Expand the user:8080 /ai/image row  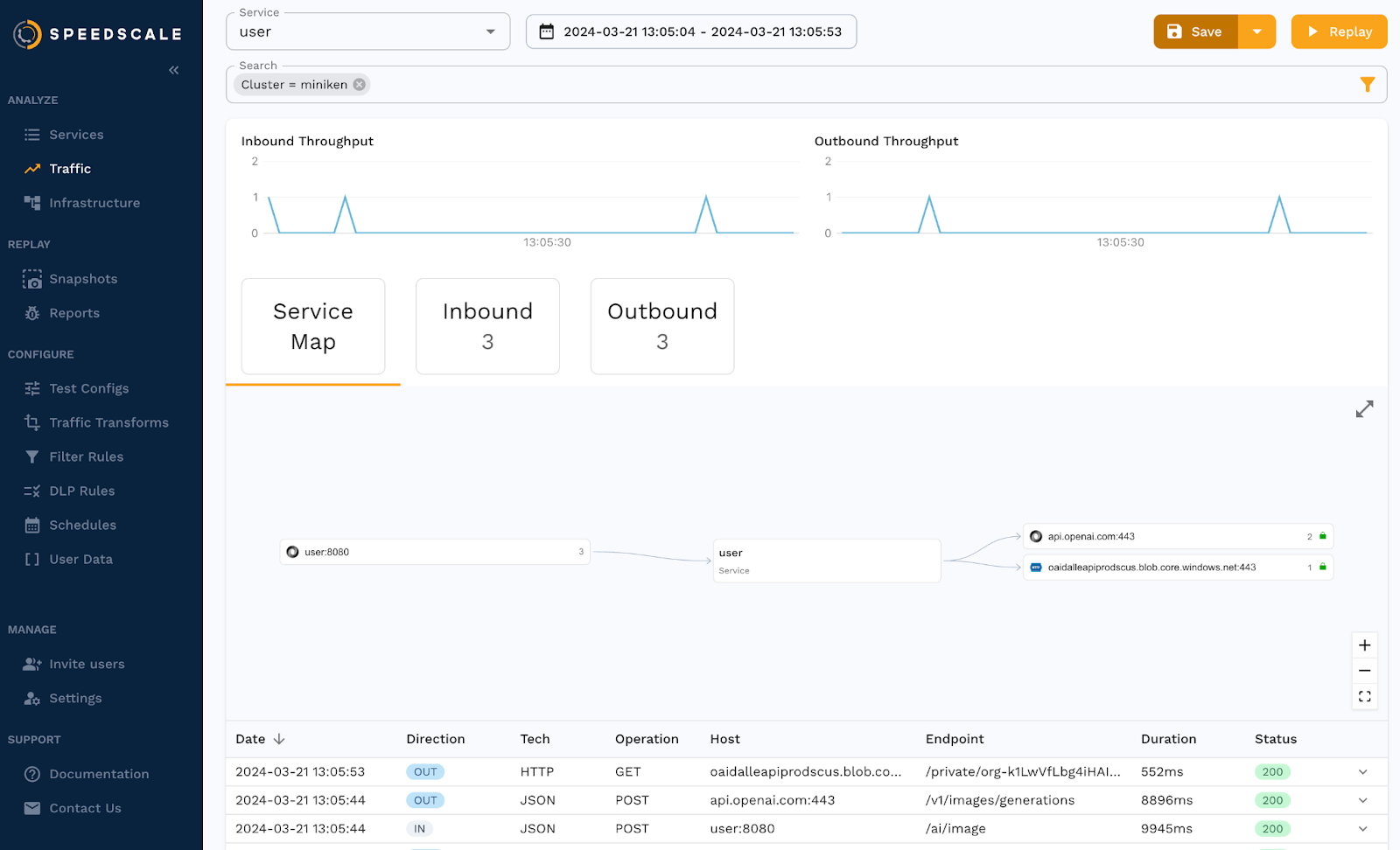1363,829
